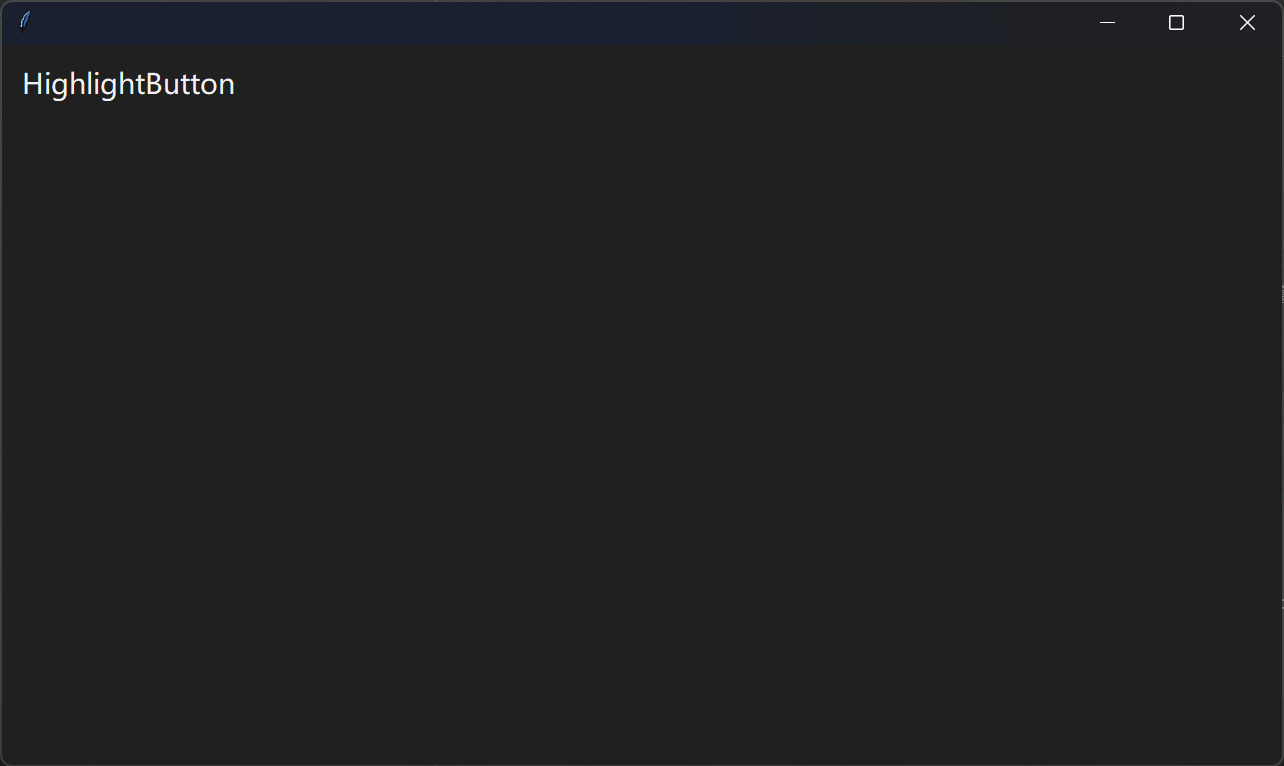Click the app's feather logo icon

click(x=25, y=22)
